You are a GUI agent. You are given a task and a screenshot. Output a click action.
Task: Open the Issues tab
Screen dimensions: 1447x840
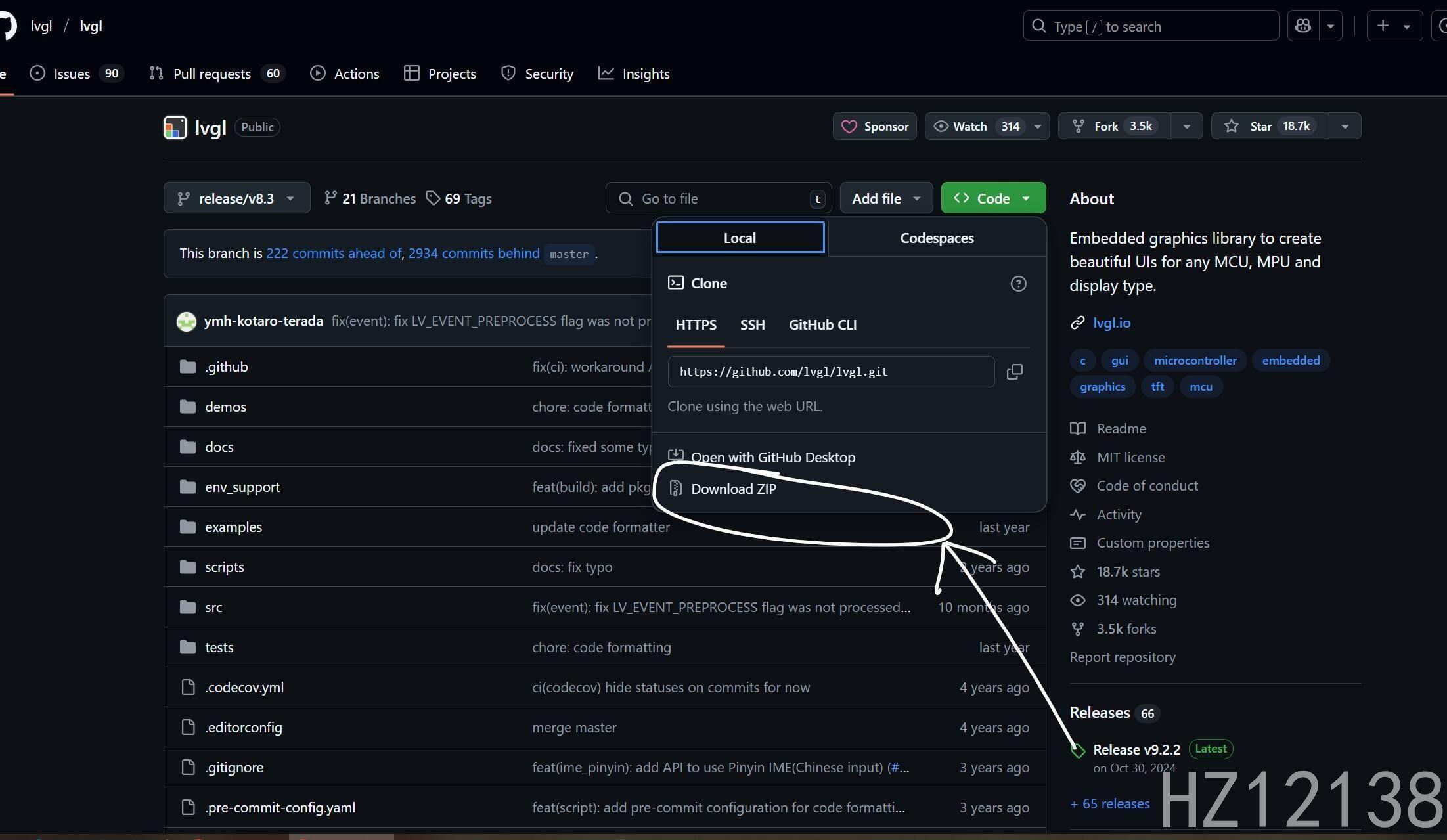tap(76, 74)
